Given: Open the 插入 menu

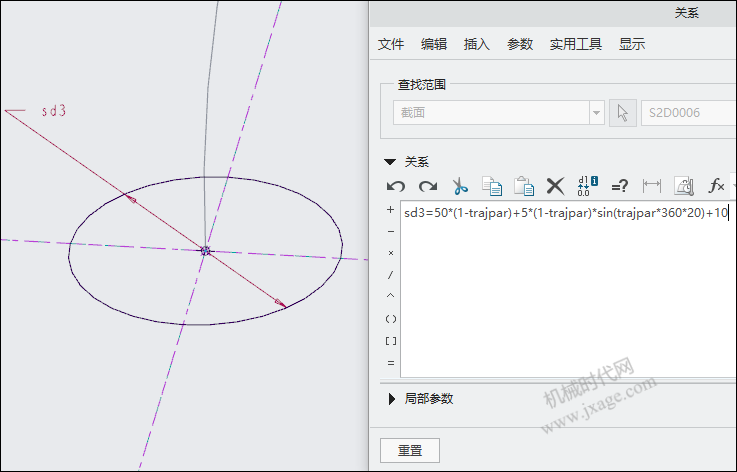Looking at the screenshot, I should [x=477, y=44].
